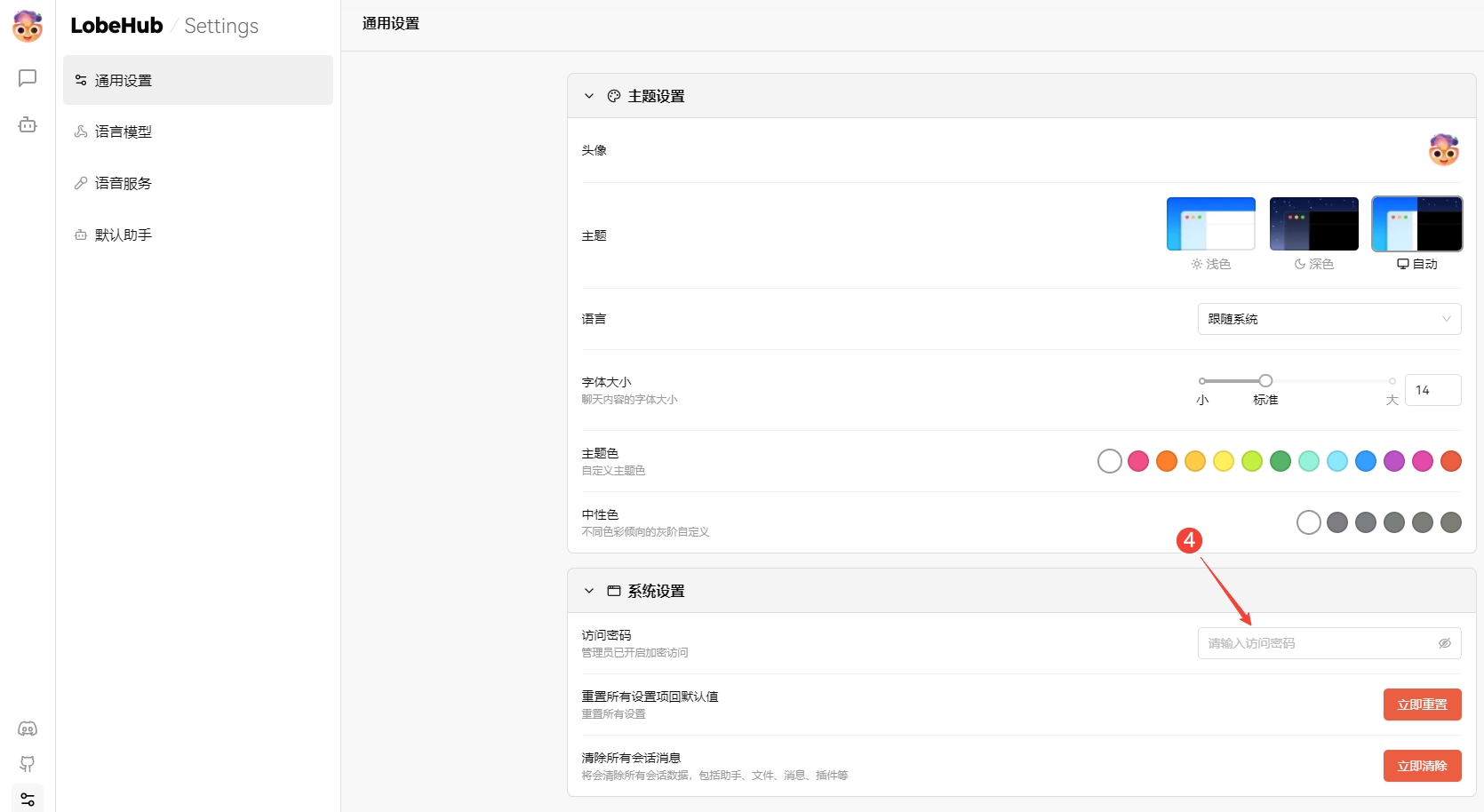Select the 浅色 light theme option

click(x=1210, y=225)
